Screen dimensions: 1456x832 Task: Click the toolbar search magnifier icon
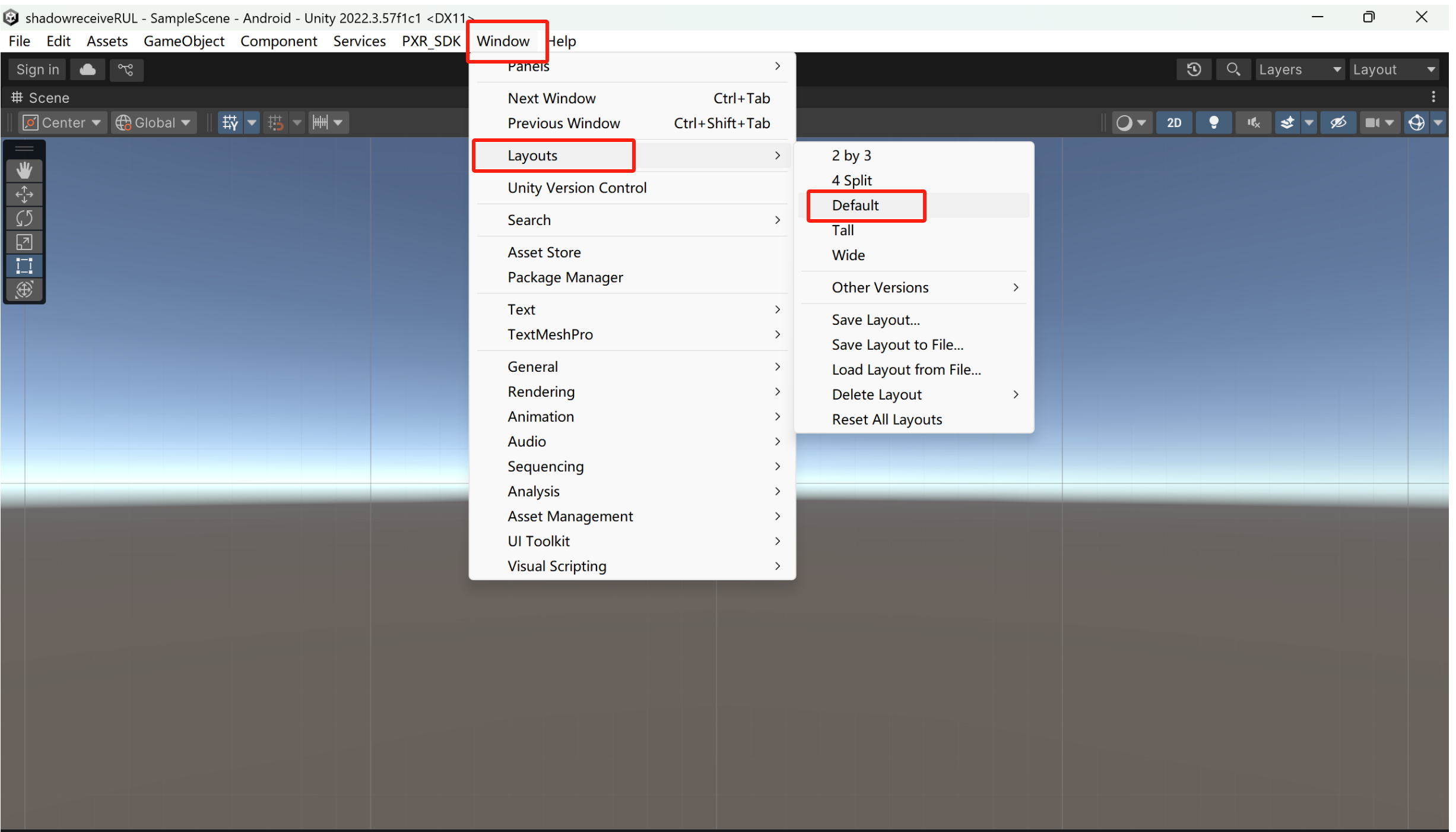click(1233, 69)
